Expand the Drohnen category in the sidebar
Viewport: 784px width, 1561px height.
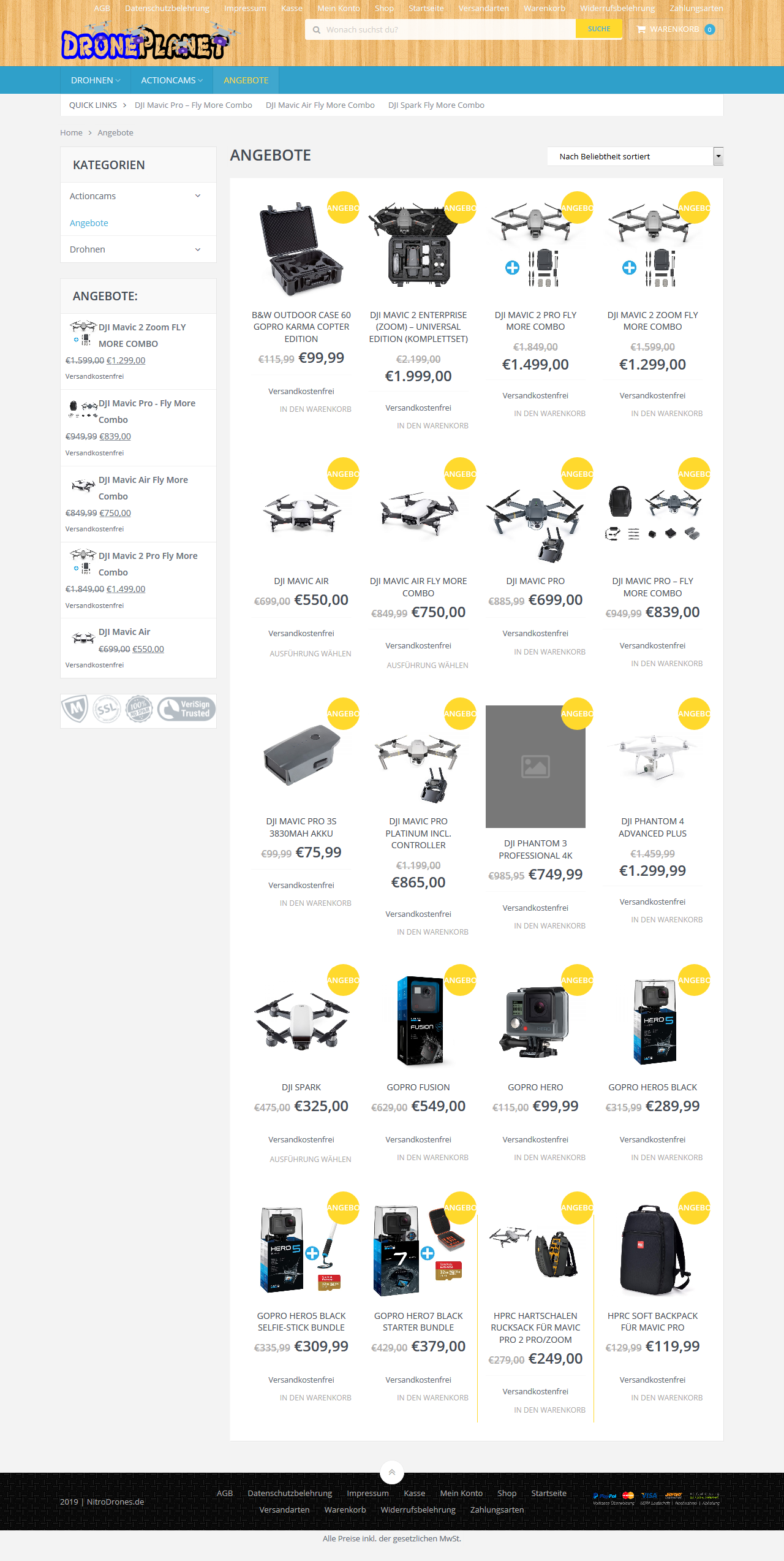click(x=198, y=249)
